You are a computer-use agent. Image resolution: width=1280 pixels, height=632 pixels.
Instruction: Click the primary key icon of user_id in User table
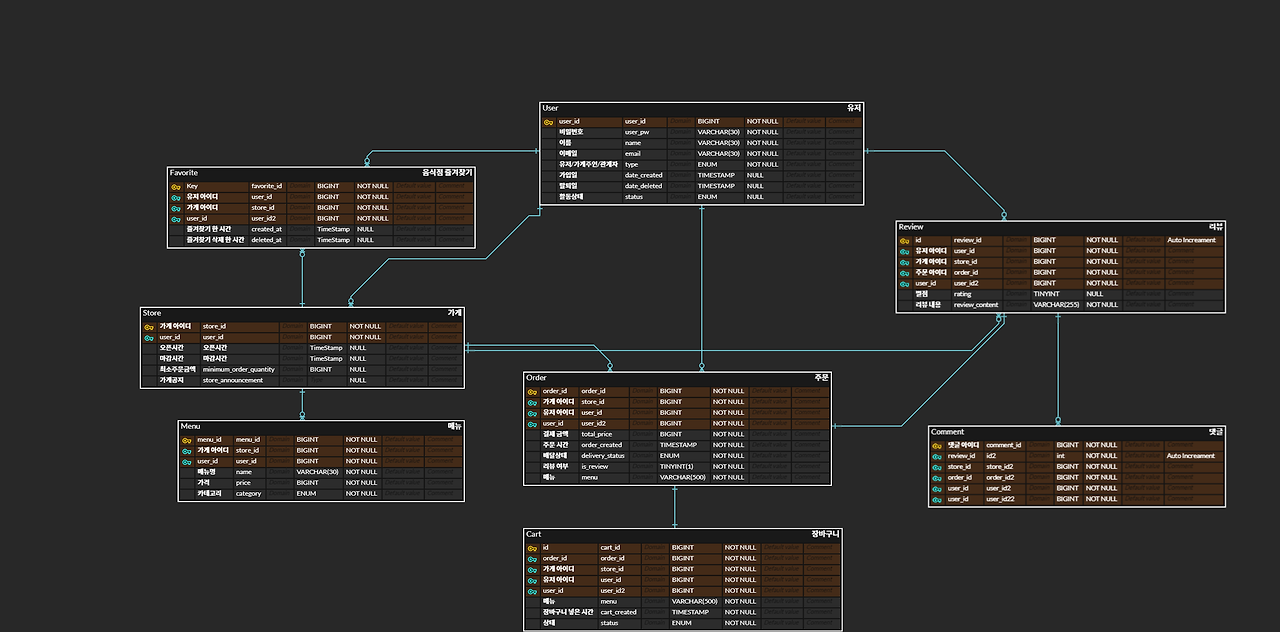(x=548, y=122)
